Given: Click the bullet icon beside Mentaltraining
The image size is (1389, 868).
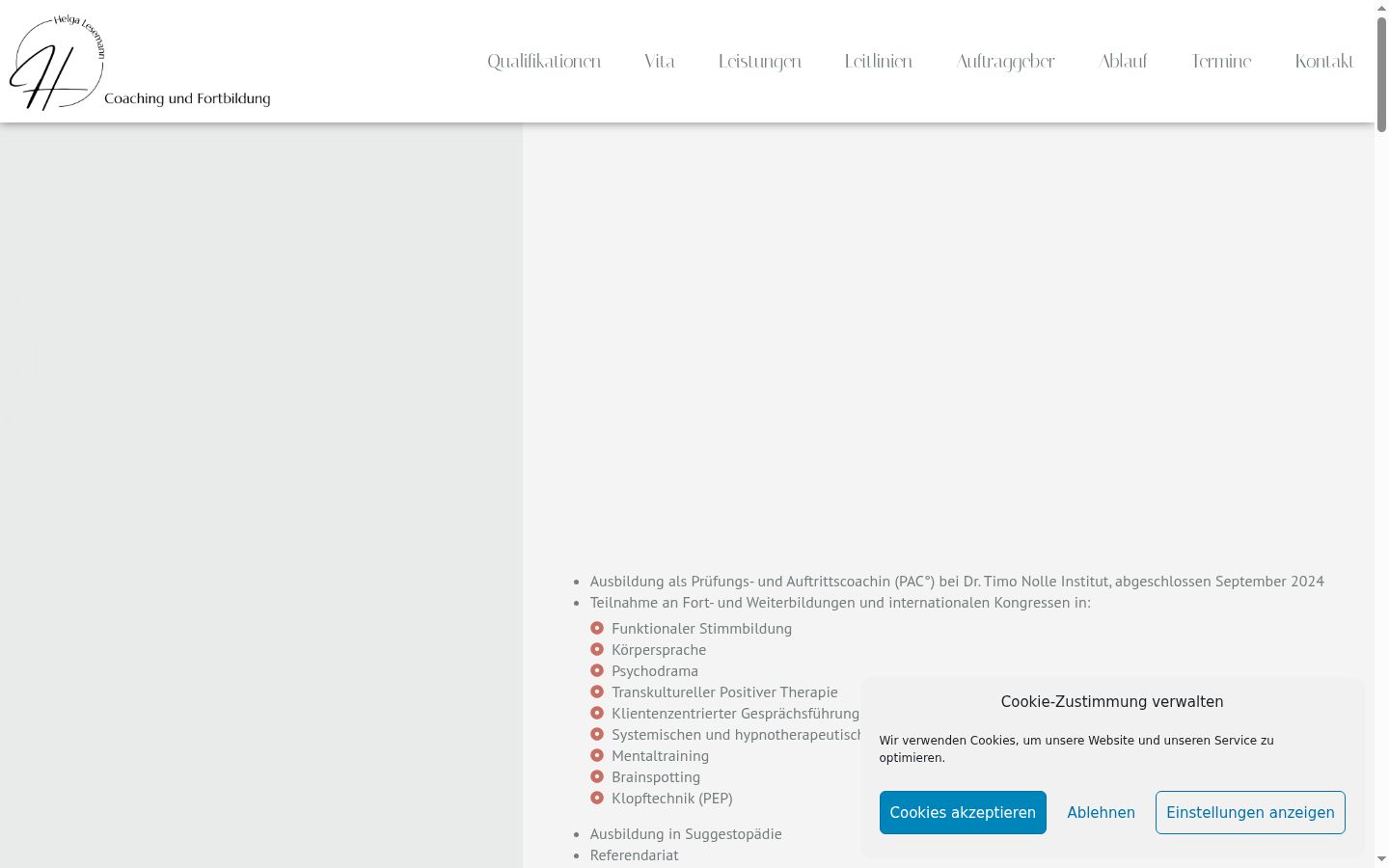Looking at the screenshot, I should coord(597,755).
